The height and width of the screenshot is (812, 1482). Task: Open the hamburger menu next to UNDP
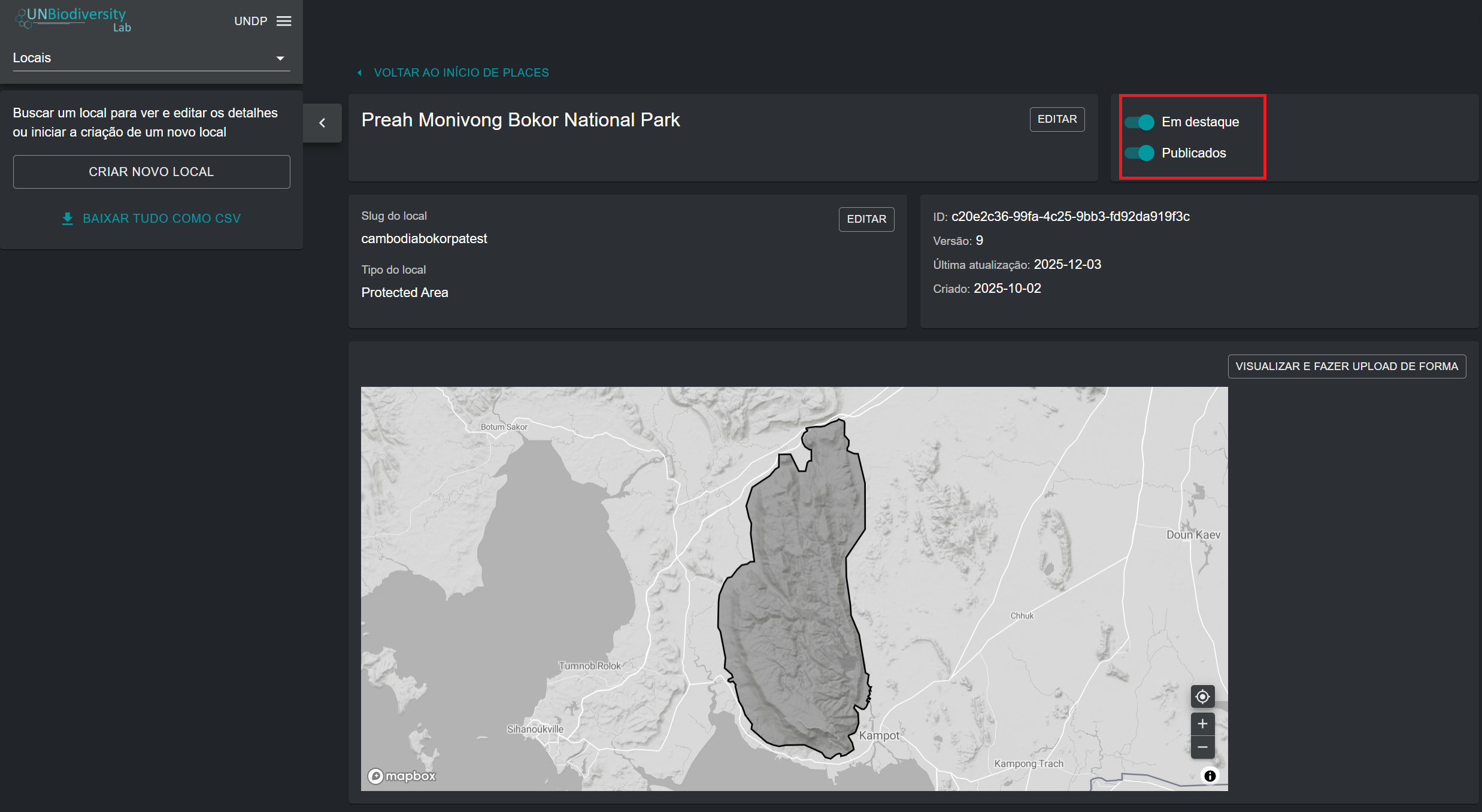(284, 21)
